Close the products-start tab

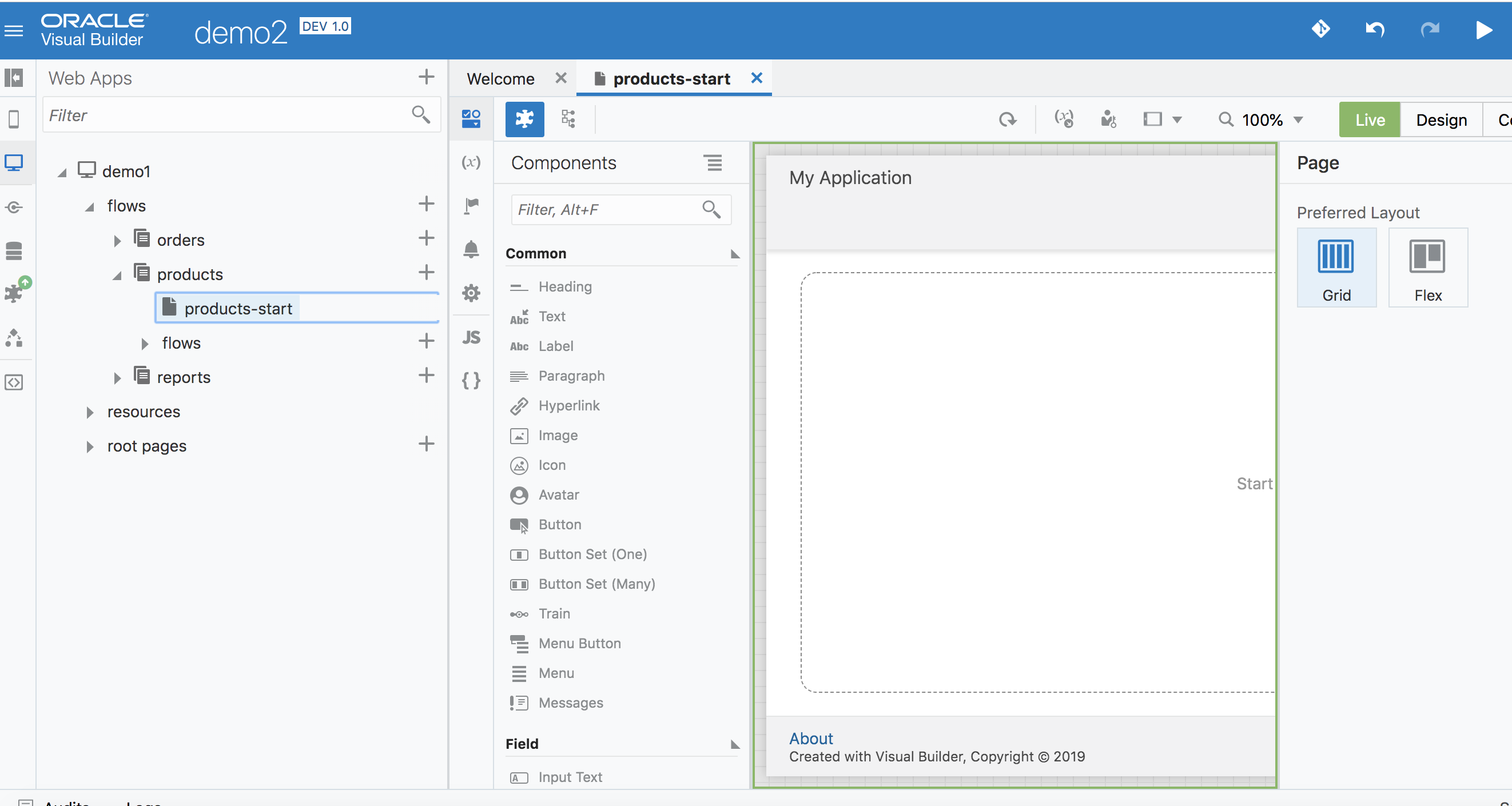[x=757, y=78]
